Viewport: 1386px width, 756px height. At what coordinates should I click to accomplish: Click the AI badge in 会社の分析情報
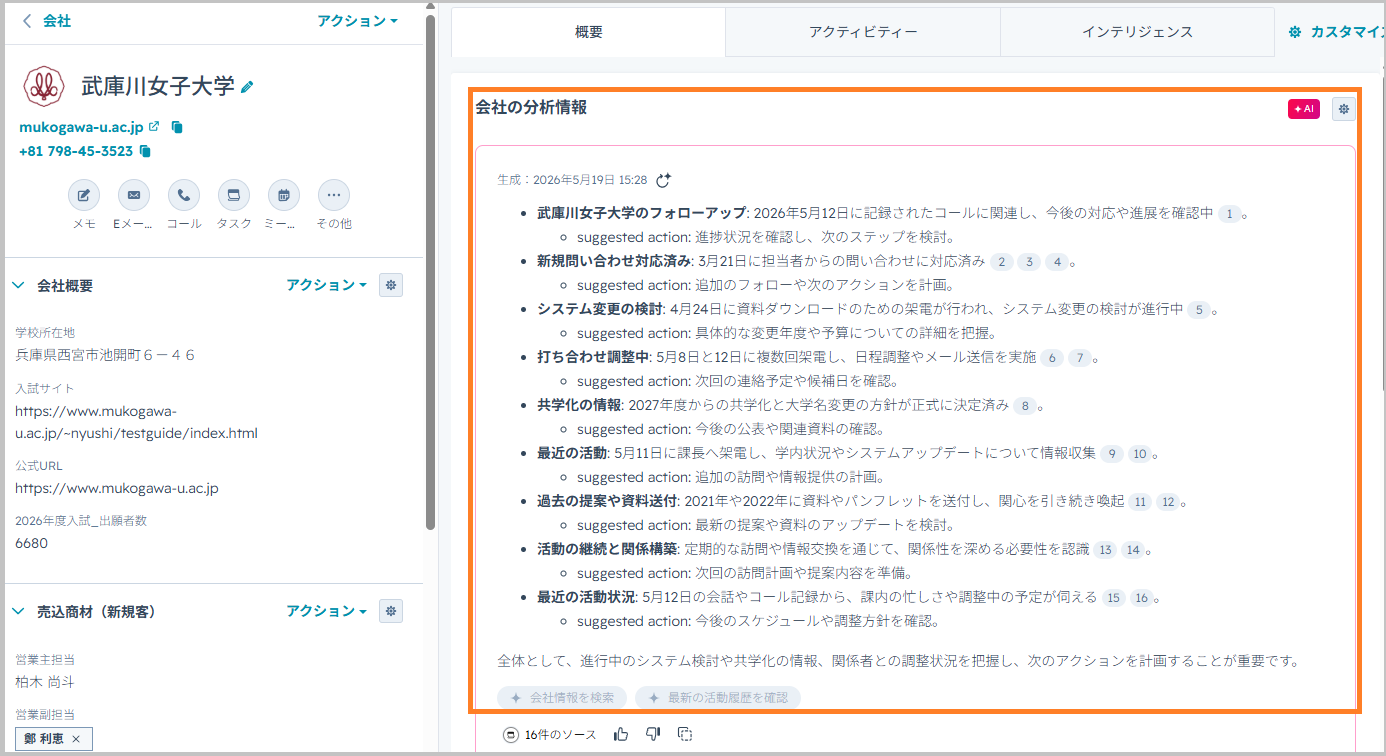click(1303, 109)
